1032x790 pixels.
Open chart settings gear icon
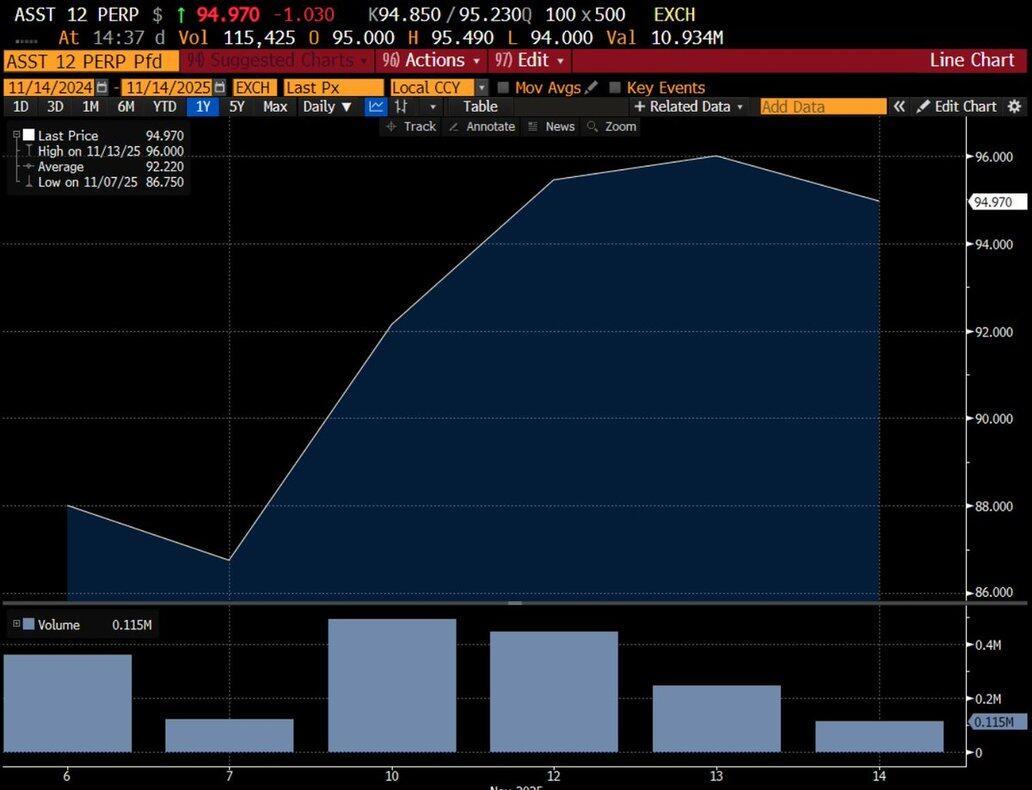point(1014,106)
